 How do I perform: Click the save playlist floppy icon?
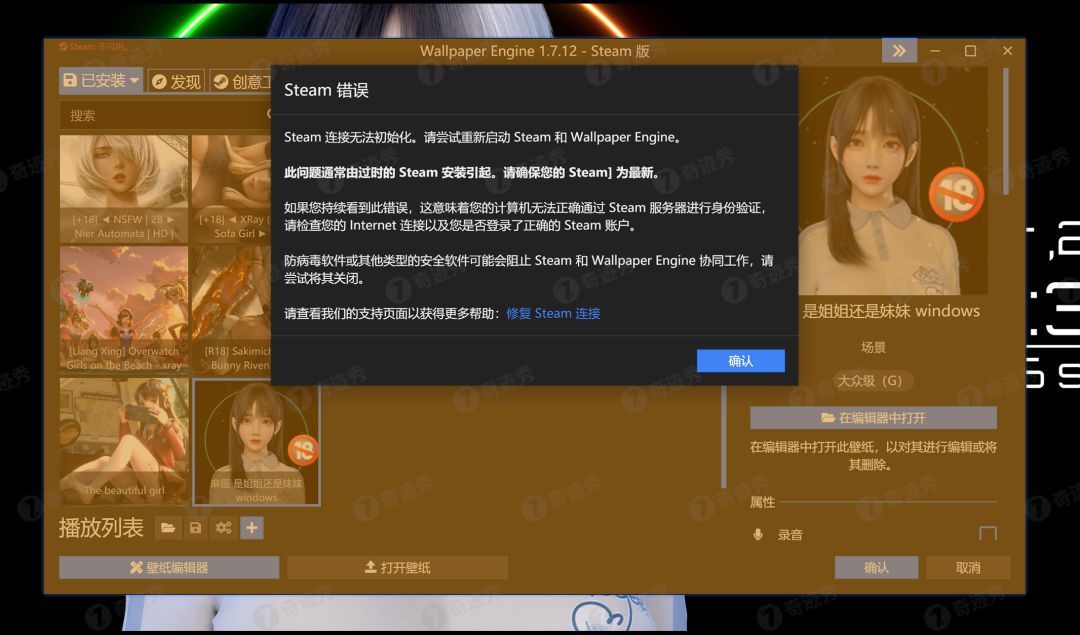point(196,528)
